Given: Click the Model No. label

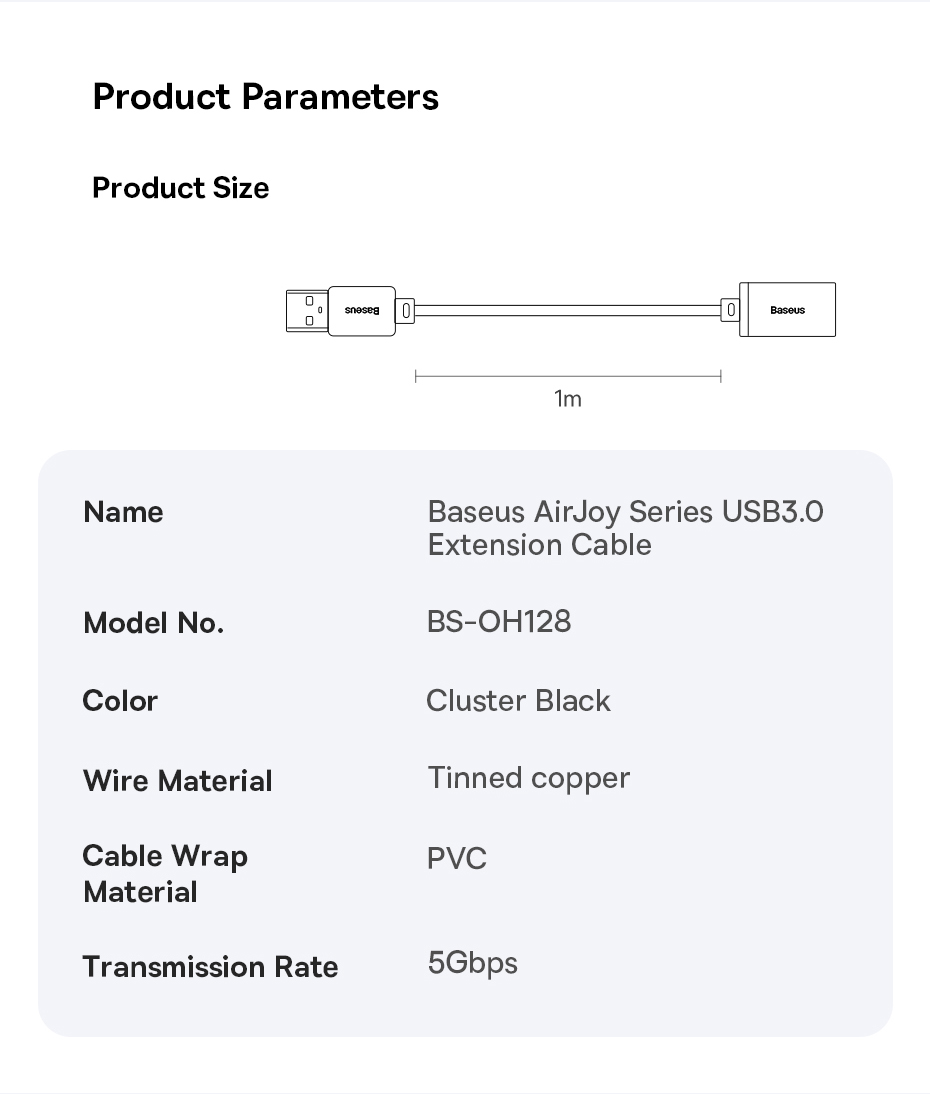Looking at the screenshot, I should (153, 623).
